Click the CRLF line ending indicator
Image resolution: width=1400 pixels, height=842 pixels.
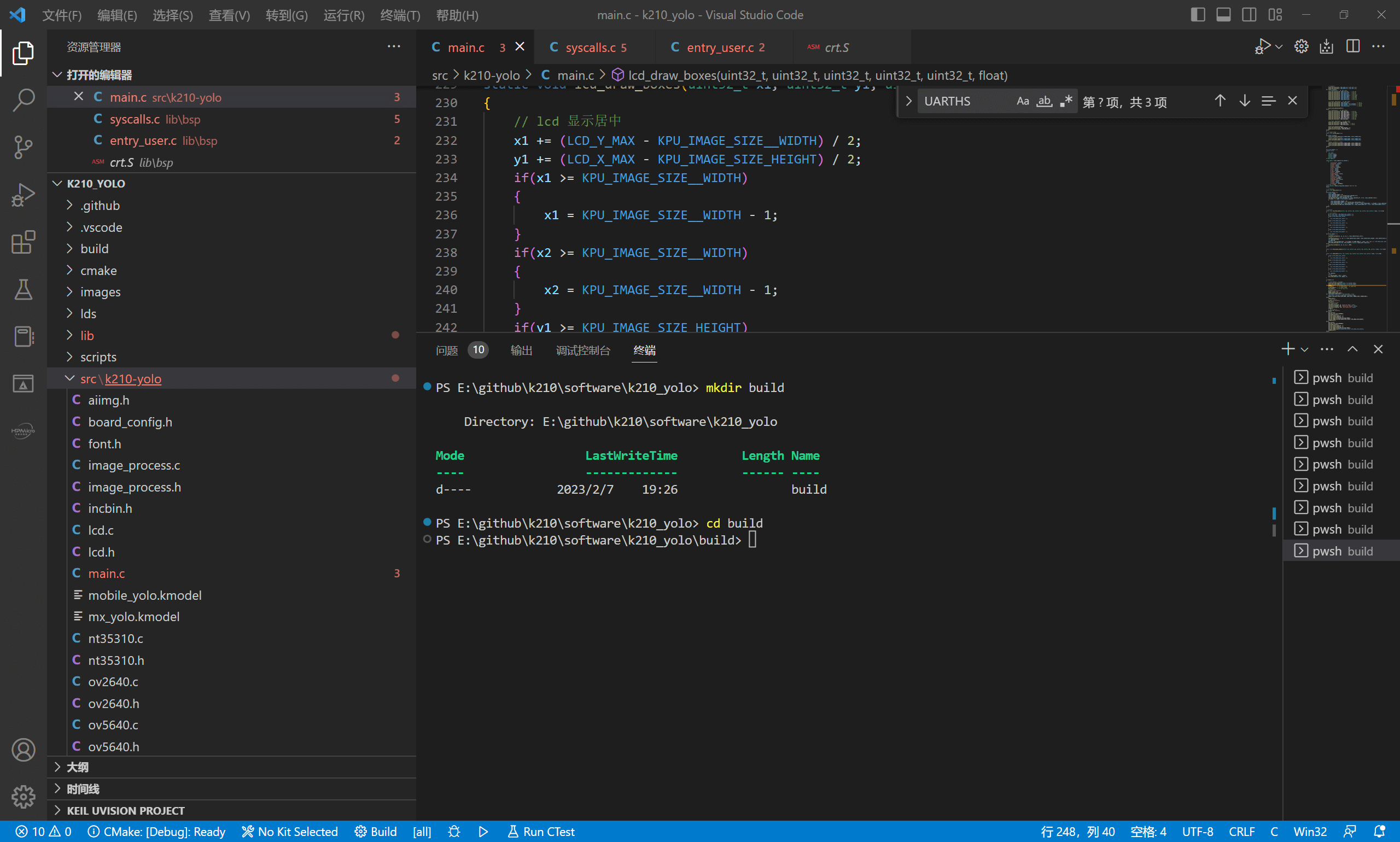click(1241, 831)
